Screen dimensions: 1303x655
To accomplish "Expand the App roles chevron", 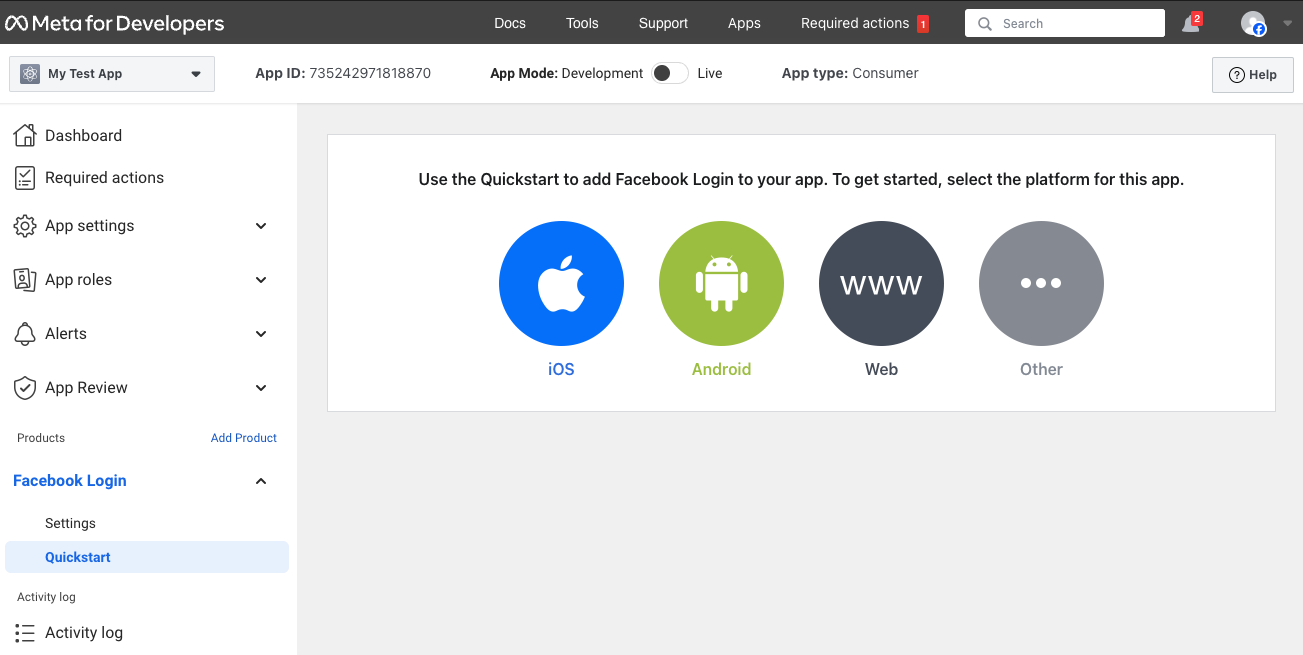I will point(261,280).
